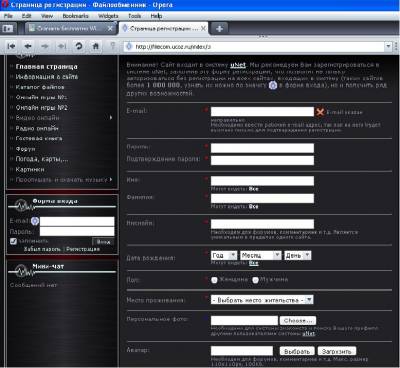Click the registration E-mail input field
The width and height of the screenshot is (400, 368).
(x=262, y=112)
